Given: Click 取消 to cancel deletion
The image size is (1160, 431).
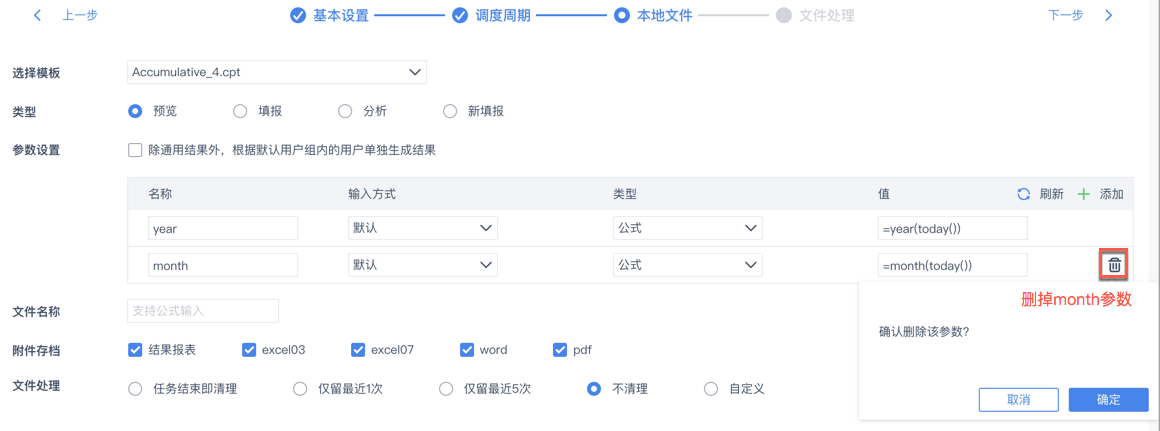Looking at the screenshot, I should point(1018,399).
